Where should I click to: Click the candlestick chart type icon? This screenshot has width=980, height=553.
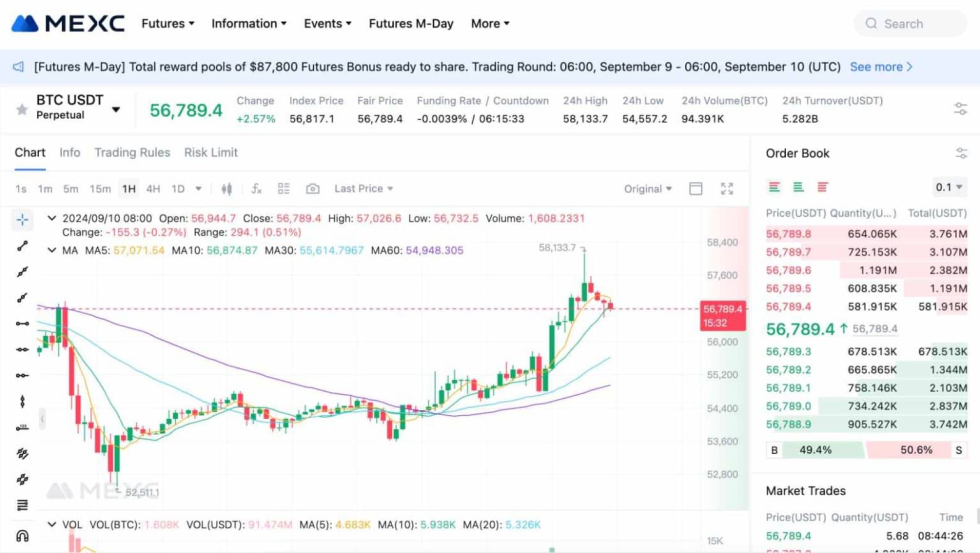227,189
